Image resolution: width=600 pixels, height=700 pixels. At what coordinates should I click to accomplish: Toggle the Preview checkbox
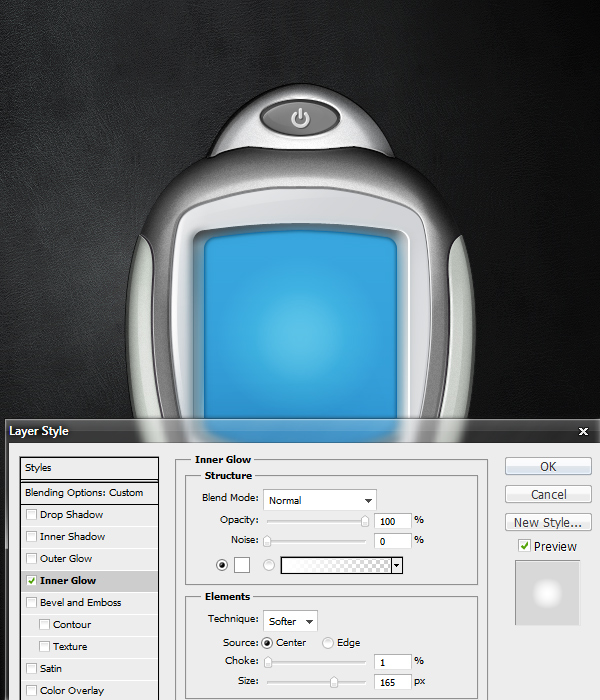(524, 546)
